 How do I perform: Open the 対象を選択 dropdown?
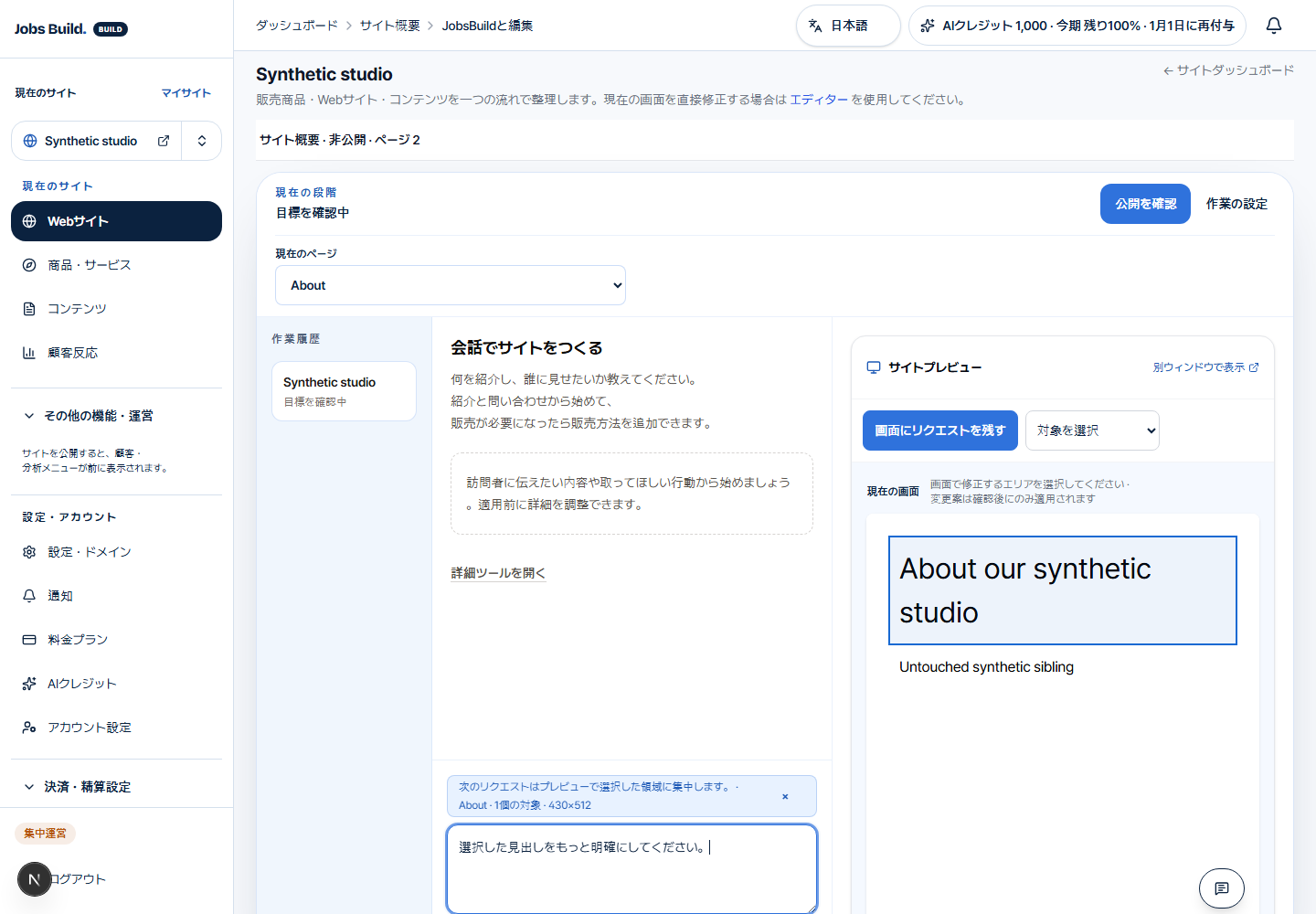coord(1092,430)
